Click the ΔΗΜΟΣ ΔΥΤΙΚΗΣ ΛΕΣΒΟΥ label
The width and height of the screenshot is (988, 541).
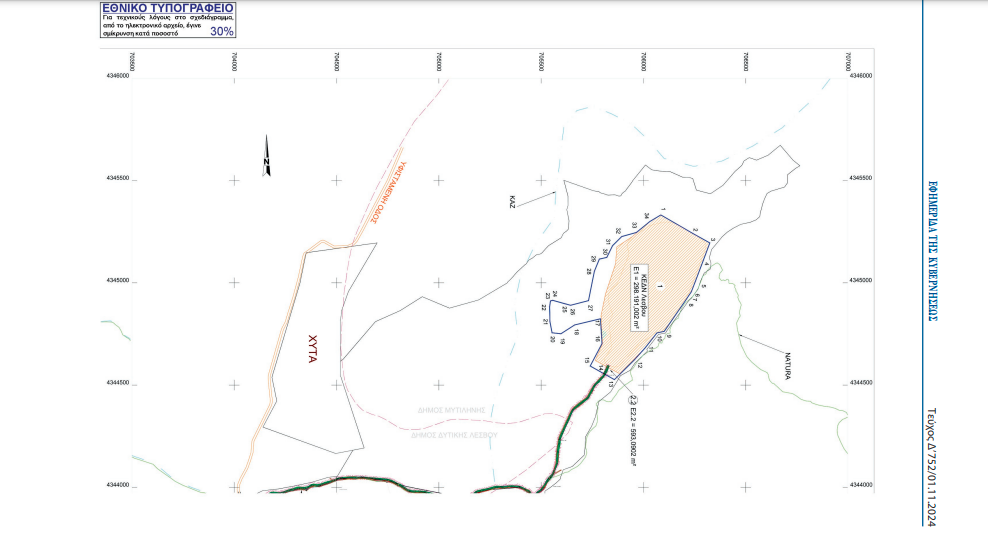[x=453, y=435]
